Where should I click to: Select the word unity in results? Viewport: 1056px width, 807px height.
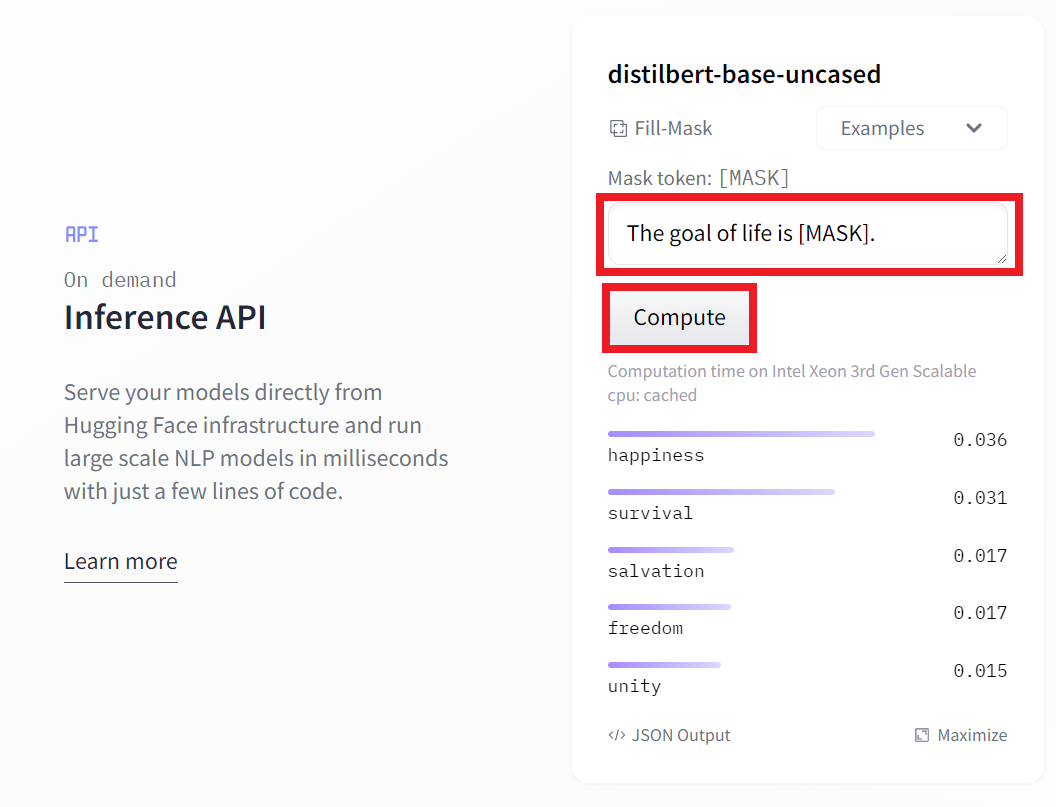[x=634, y=686]
